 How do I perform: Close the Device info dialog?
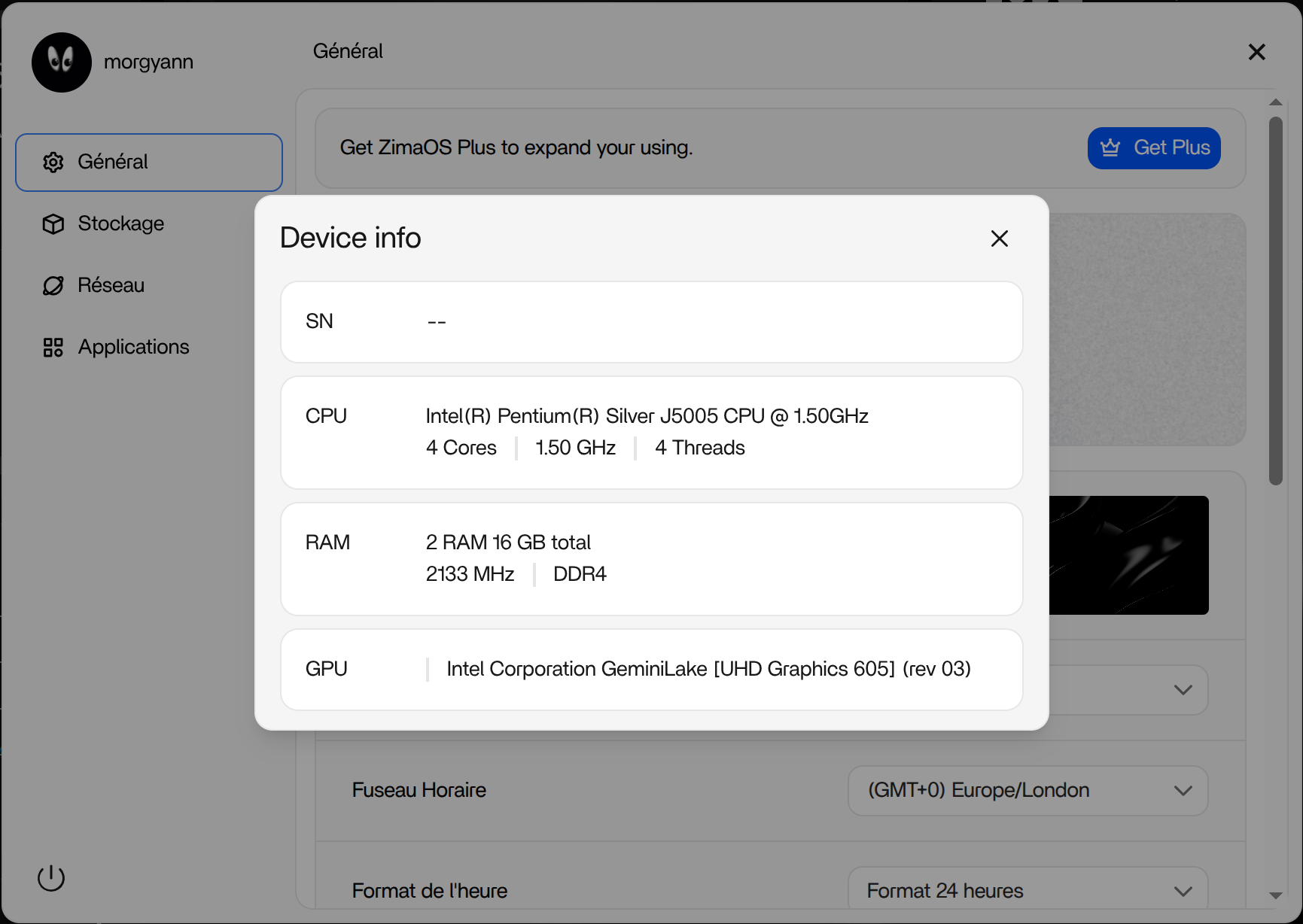click(1000, 239)
